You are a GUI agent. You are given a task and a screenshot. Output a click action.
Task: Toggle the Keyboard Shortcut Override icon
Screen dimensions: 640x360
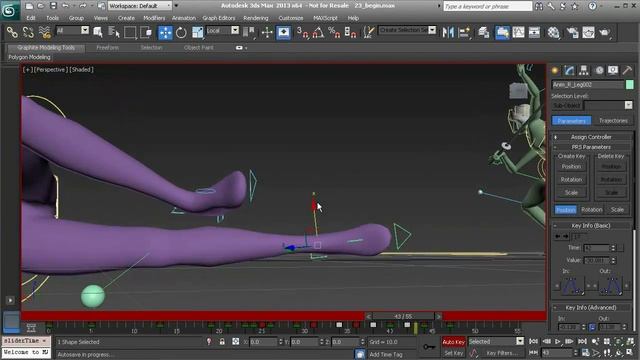click(283, 32)
